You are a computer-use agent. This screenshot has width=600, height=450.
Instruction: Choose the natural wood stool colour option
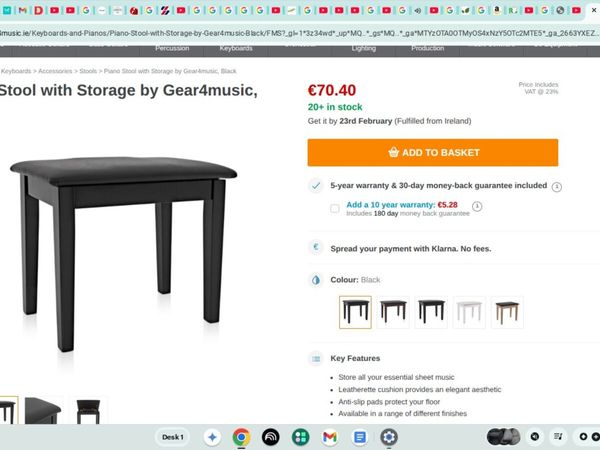coord(507,312)
